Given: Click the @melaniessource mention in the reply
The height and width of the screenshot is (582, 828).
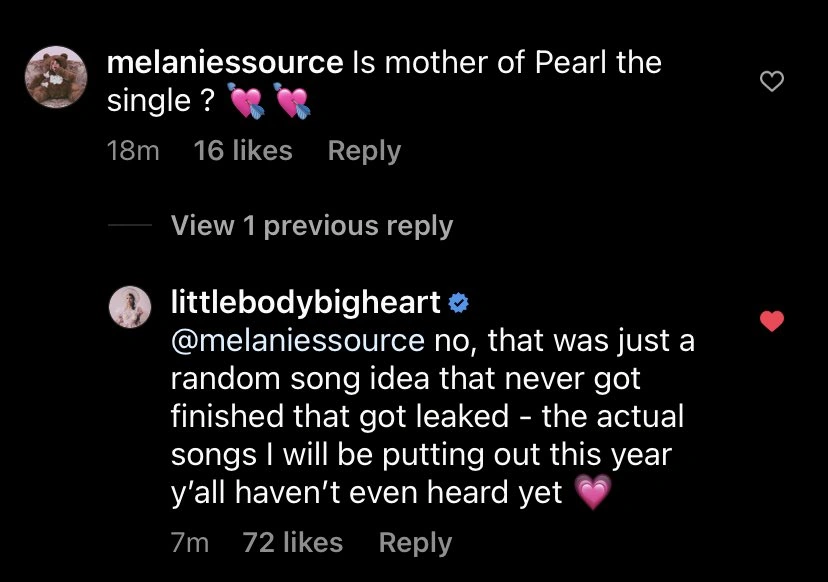Looking at the screenshot, I should [x=297, y=341].
